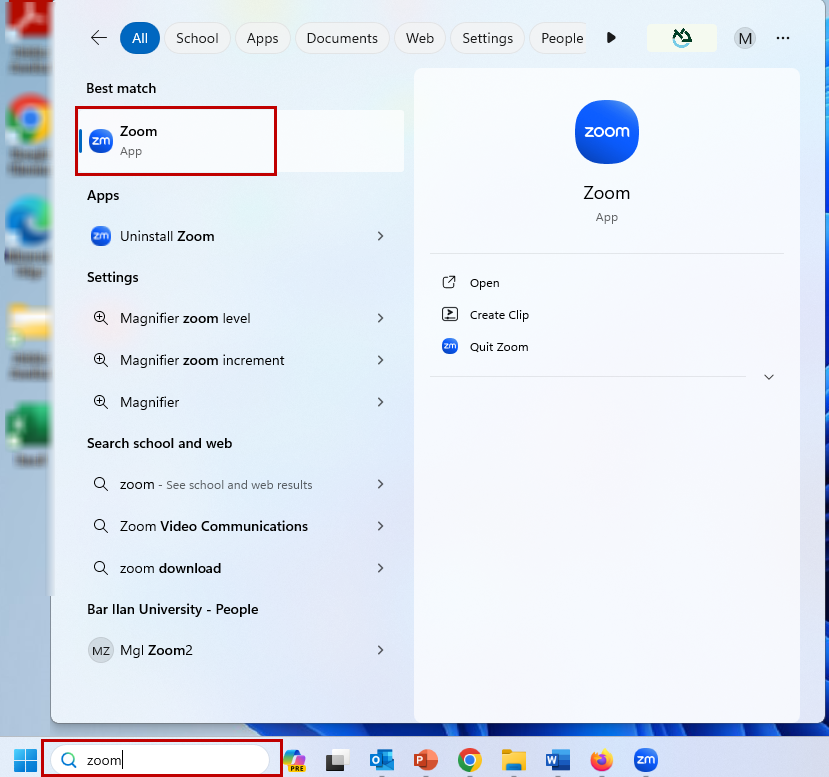
Task: Click the Windows Start button
Action: [25, 760]
